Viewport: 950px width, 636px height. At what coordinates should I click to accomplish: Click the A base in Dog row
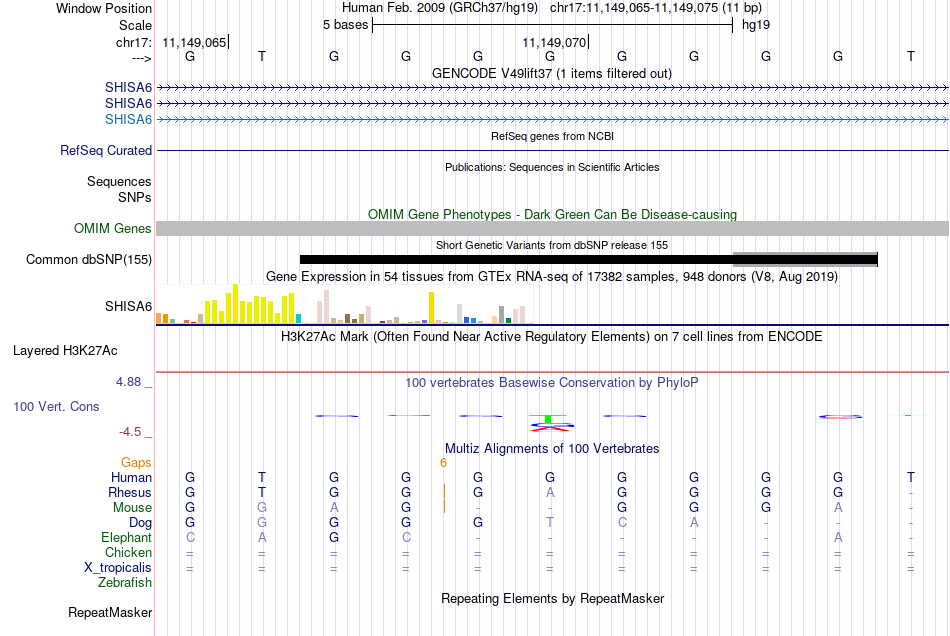(x=694, y=522)
